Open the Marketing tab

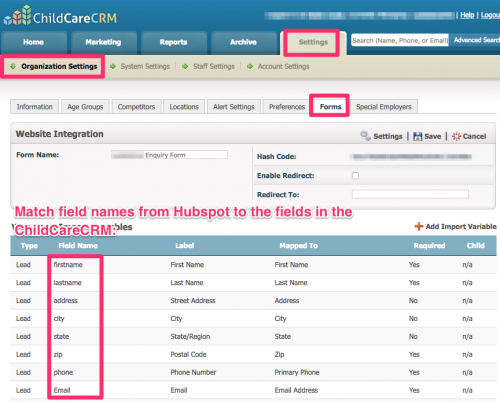(103, 42)
